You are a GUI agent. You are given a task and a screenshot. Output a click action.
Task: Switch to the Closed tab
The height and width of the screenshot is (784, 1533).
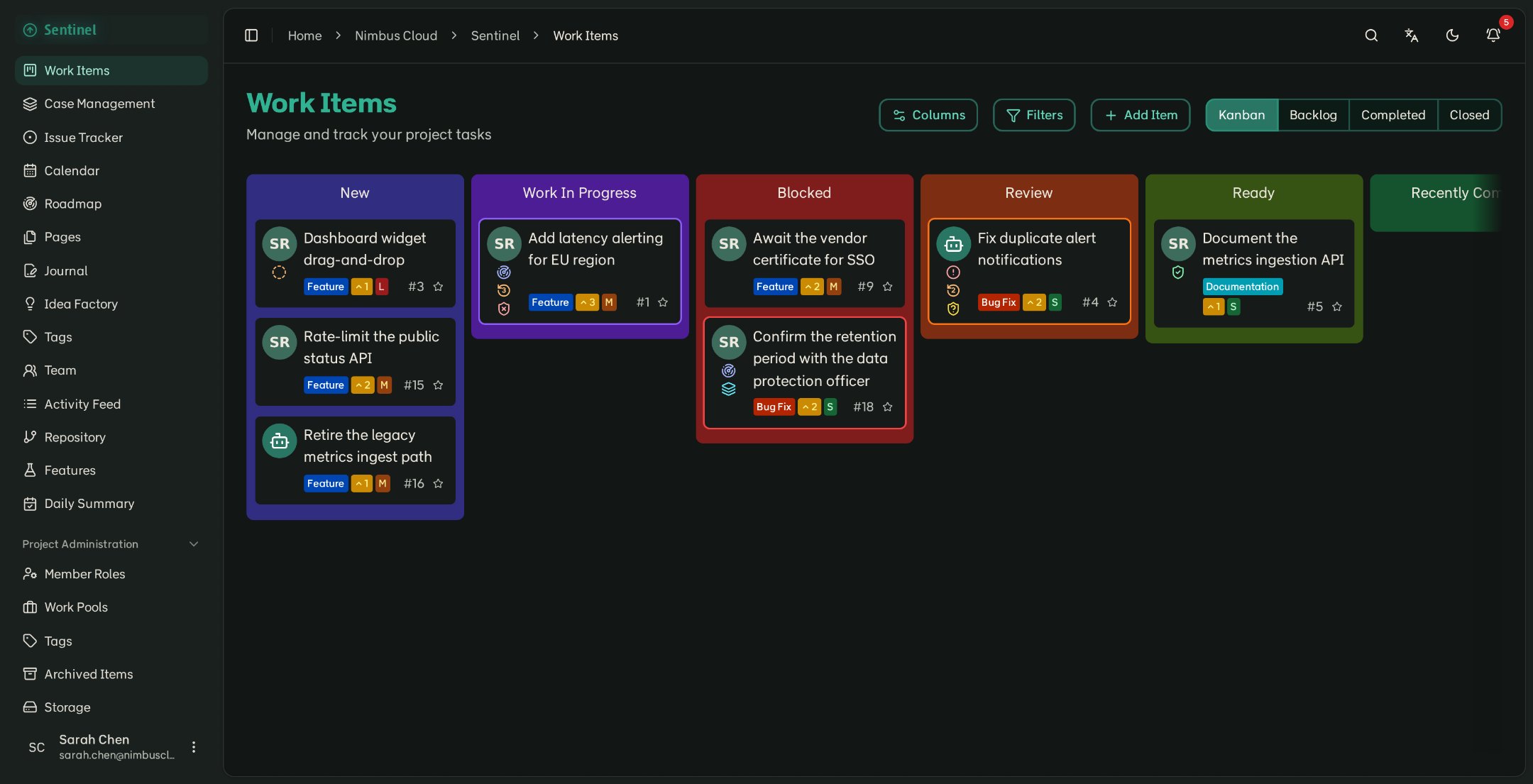tap(1469, 115)
